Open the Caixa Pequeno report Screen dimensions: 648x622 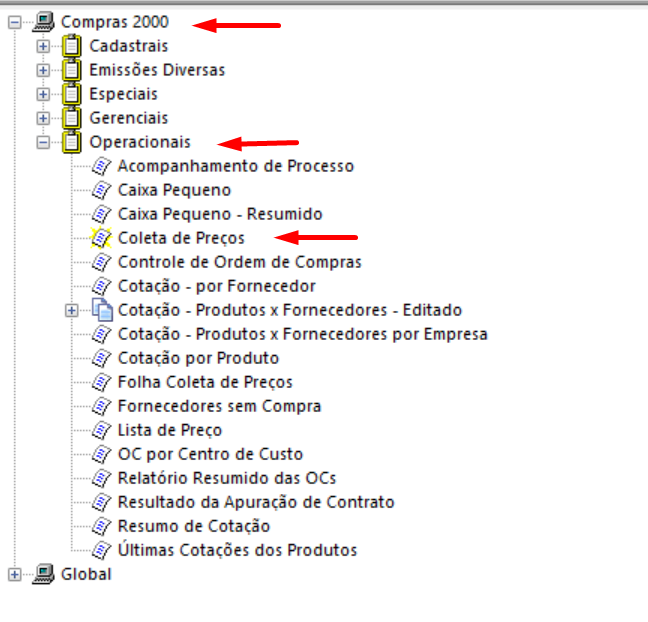[x=174, y=190]
